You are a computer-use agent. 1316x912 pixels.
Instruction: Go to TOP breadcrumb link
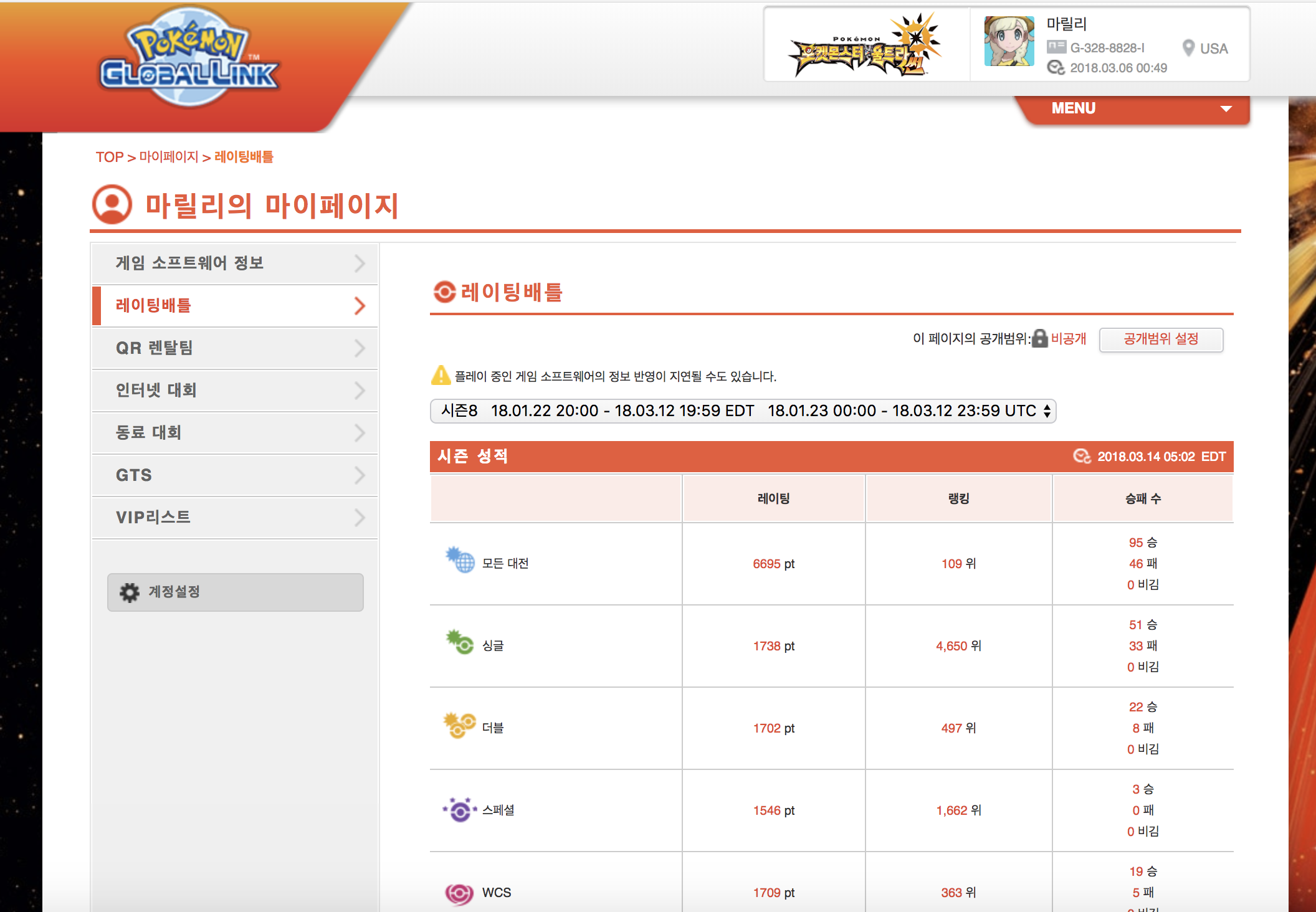110,157
